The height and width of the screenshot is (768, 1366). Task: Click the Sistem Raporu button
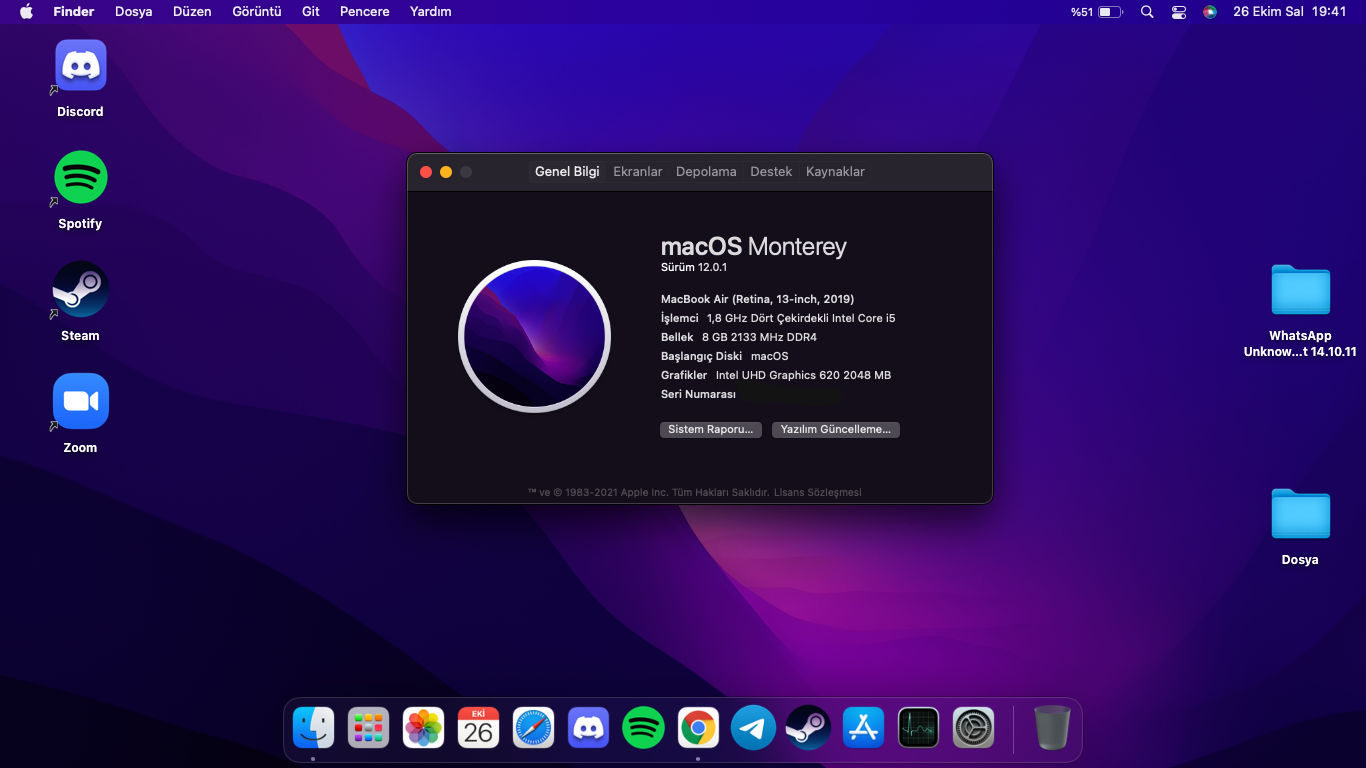tap(710, 430)
